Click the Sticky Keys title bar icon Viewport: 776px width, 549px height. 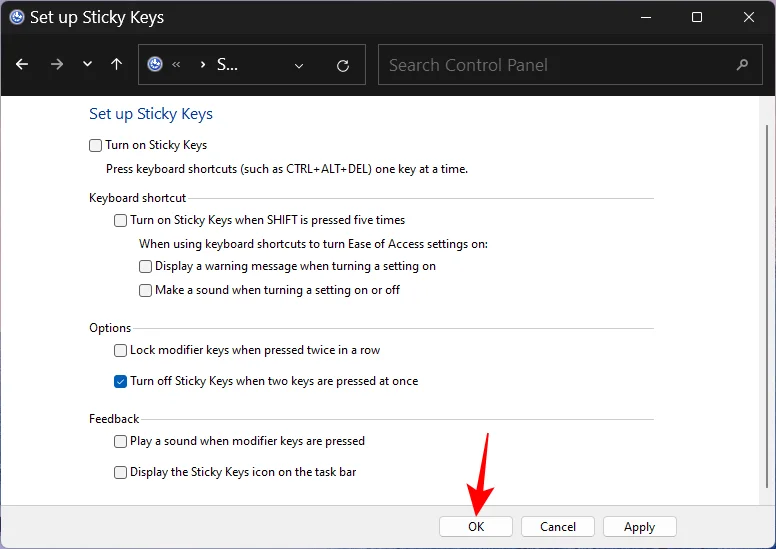coord(17,17)
